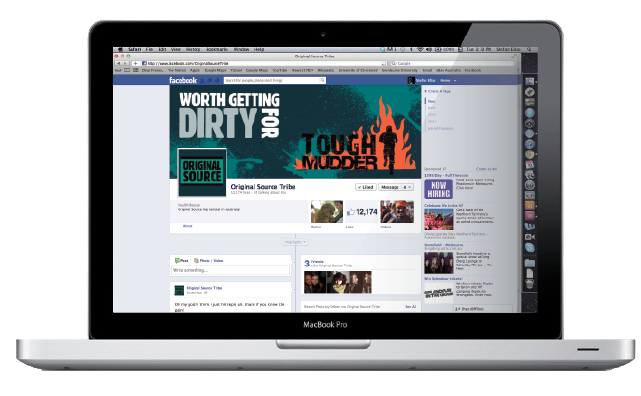Go back with Safari back arrow

click(119, 63)
